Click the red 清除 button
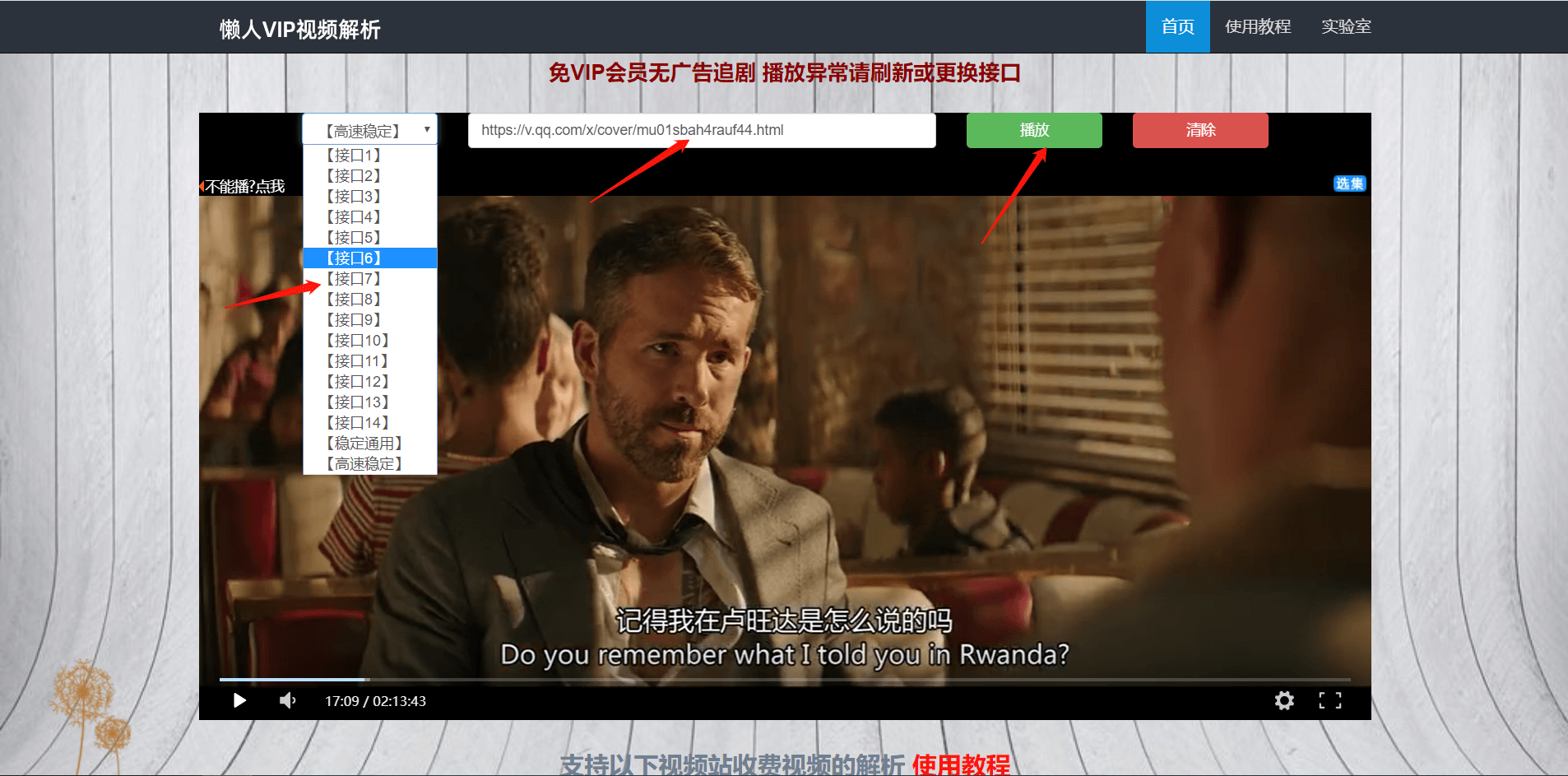1568x776 pixels. coord(1200,130)
